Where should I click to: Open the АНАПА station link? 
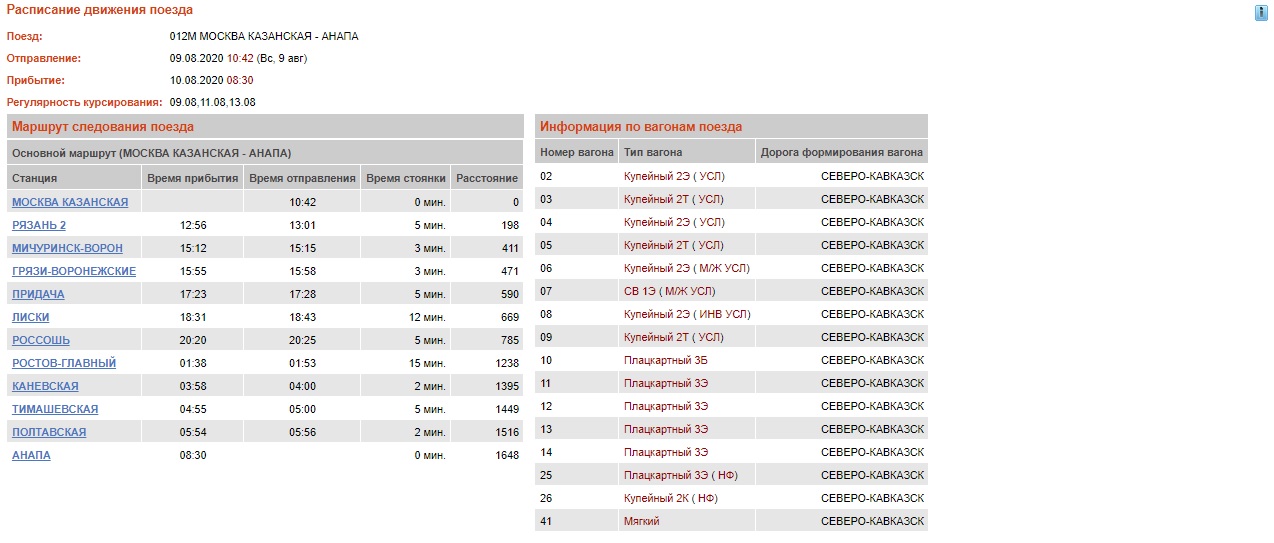click(x=31, y=455)
